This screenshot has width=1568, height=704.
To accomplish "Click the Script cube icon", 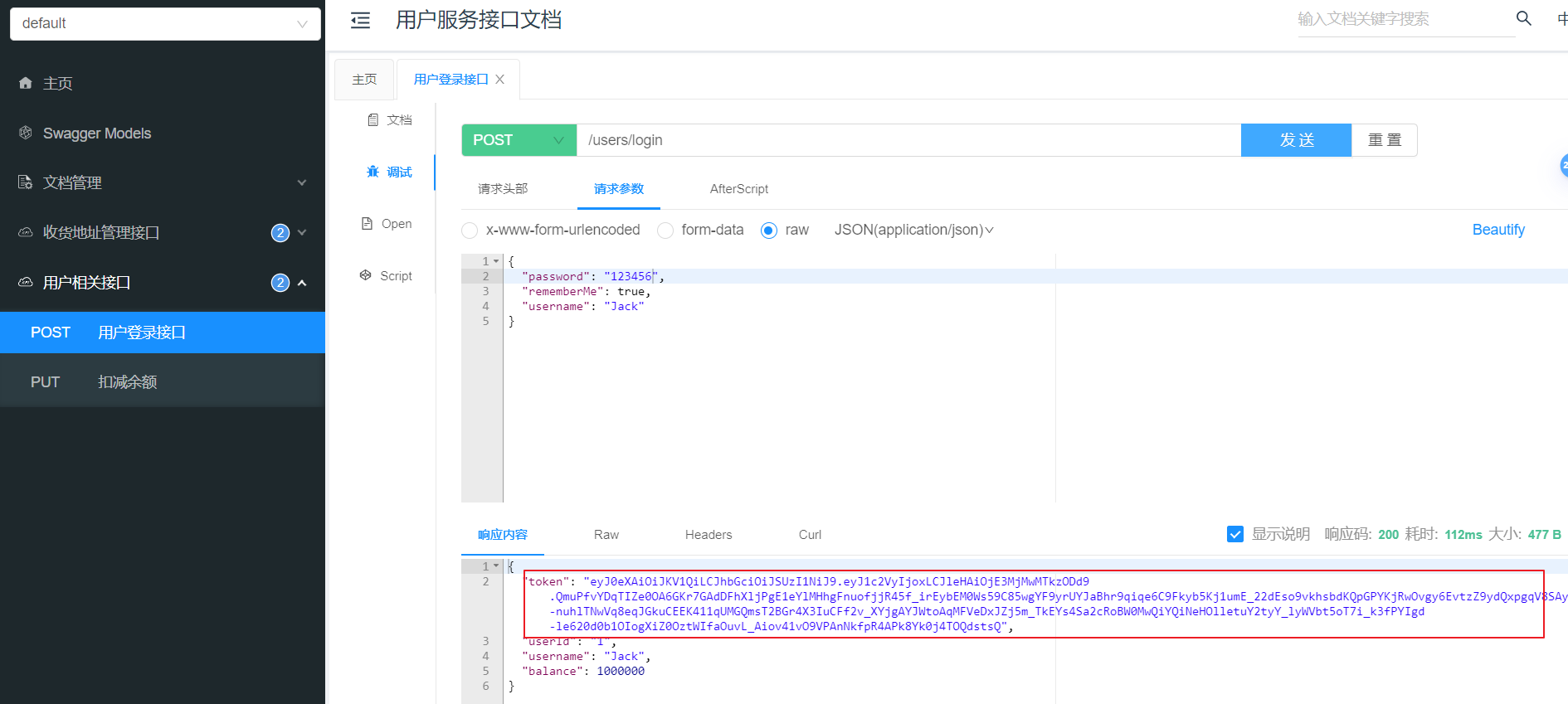I will coord(365,275).
